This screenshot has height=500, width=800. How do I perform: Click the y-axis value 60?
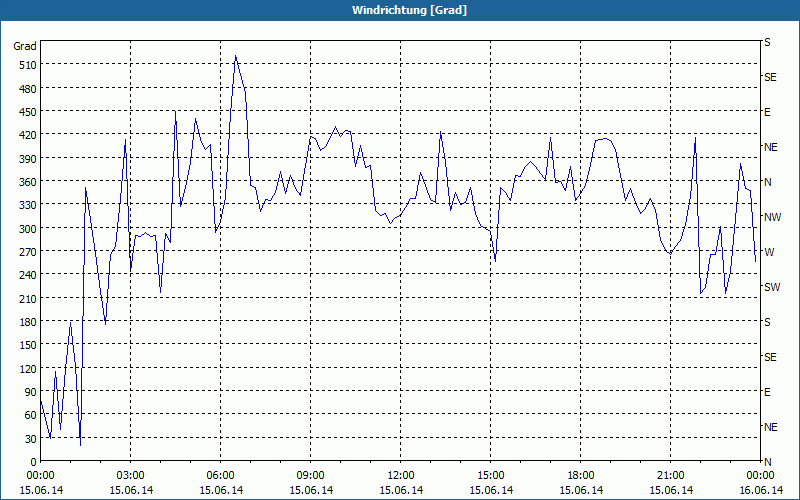[x=31, y=415]
